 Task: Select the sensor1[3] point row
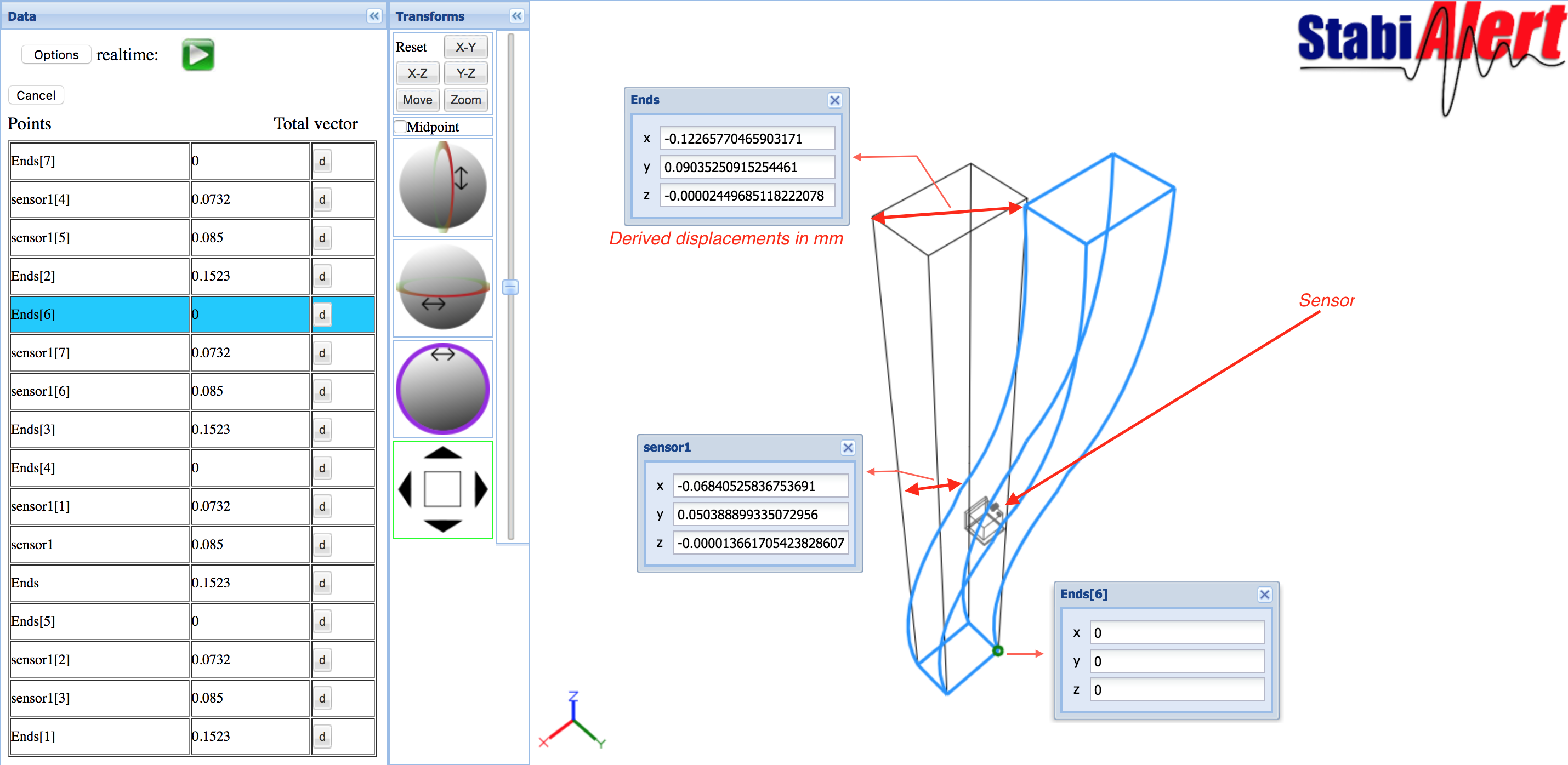click(x=192, y=698)
